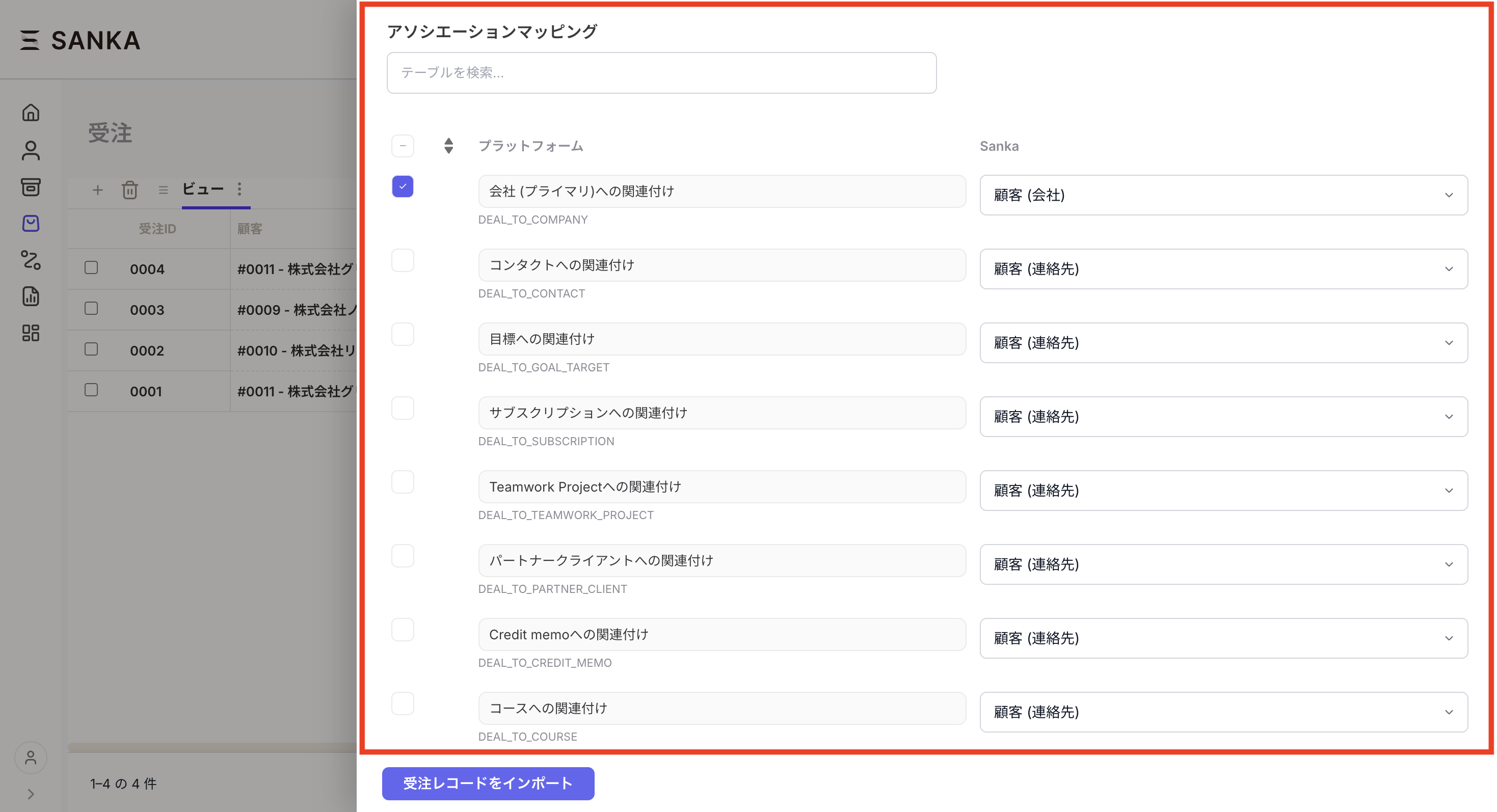Click the テーブルを検索 search field
Screen dimensions: 1497x812
[x=661, y=73]
